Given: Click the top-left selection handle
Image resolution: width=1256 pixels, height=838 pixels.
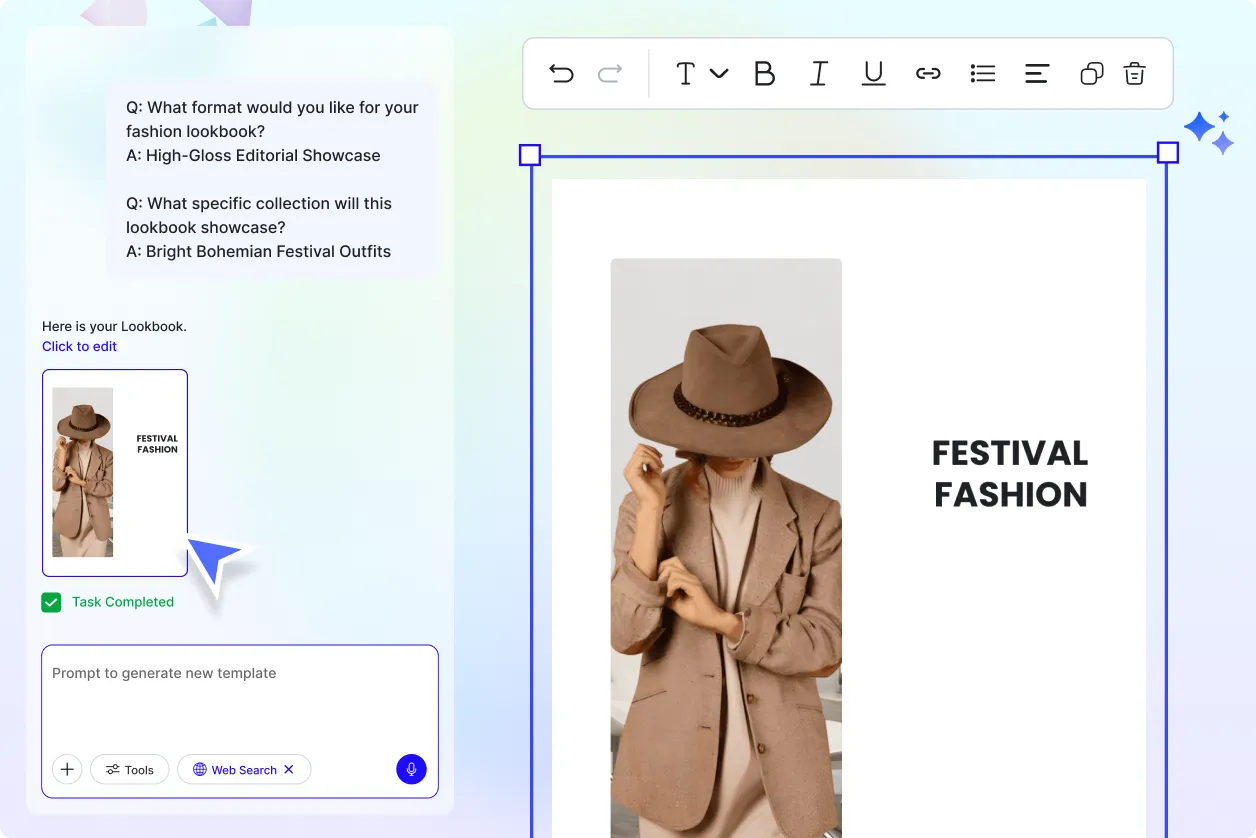Looking at the screenshot, I should coord(530,155).
